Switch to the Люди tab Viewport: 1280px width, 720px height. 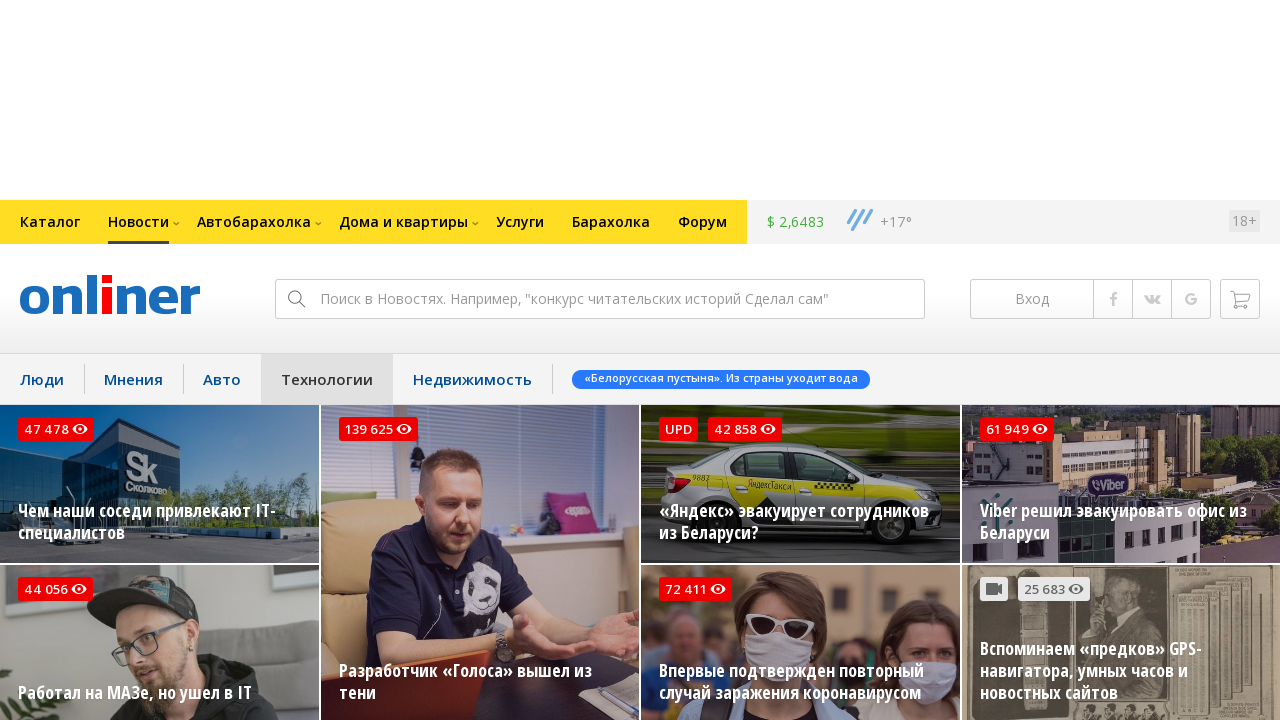point(42,379)
